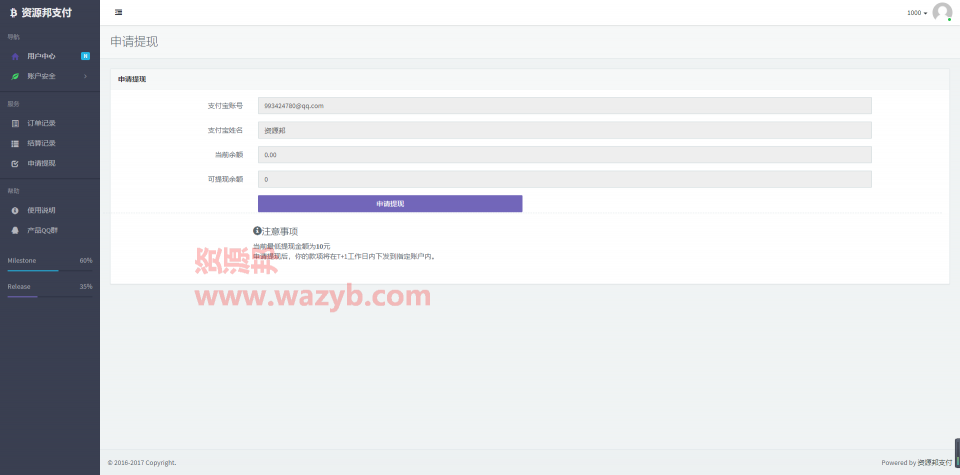The height and width of the screenshot is (475, 960).
Task: Click the 支付宝账号 label
Action: coord(225,105)
